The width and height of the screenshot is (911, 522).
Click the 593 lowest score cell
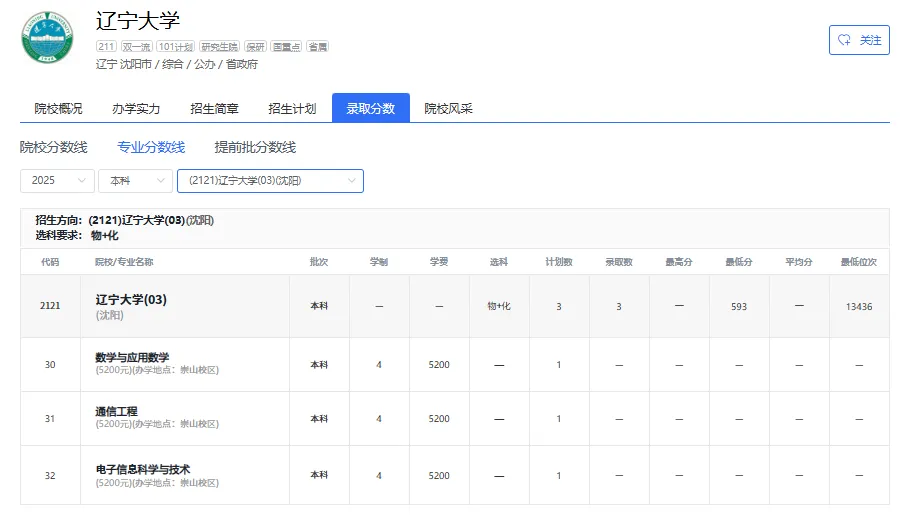[x=739, y=306]
